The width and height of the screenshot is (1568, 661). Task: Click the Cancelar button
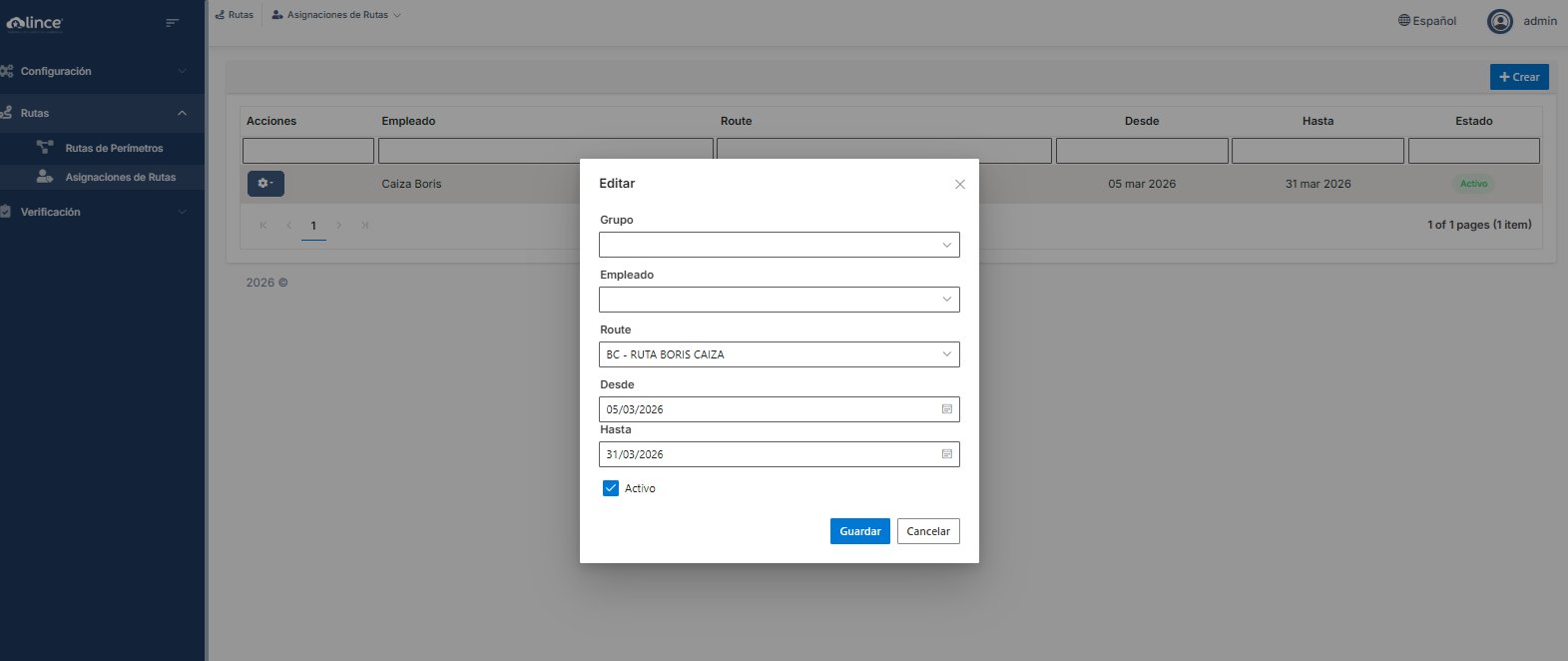pos(927,531)
